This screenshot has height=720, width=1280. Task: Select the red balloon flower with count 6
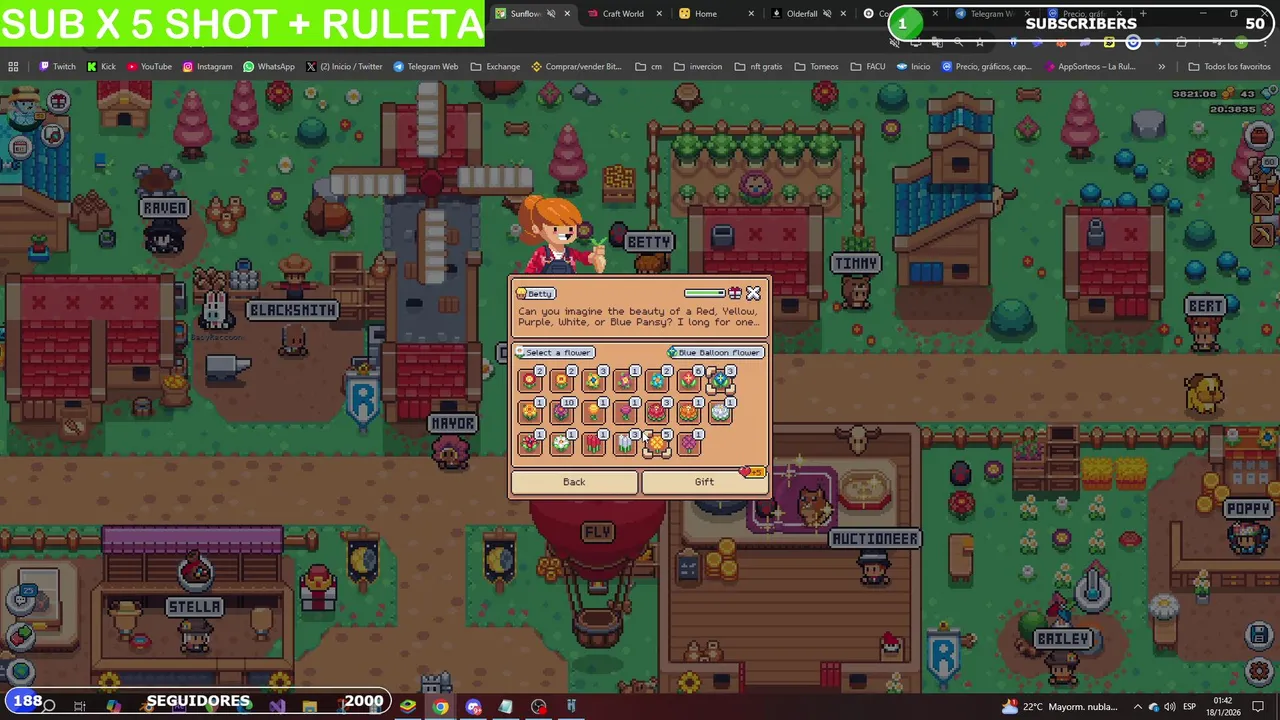(689, 380)
